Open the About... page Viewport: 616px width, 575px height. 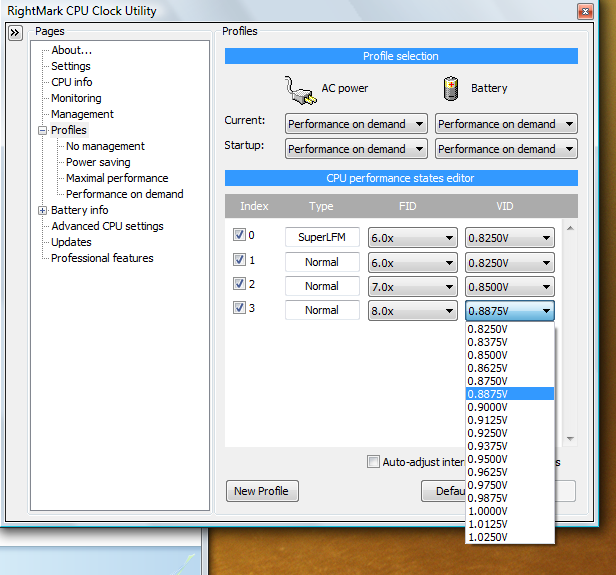72,50
